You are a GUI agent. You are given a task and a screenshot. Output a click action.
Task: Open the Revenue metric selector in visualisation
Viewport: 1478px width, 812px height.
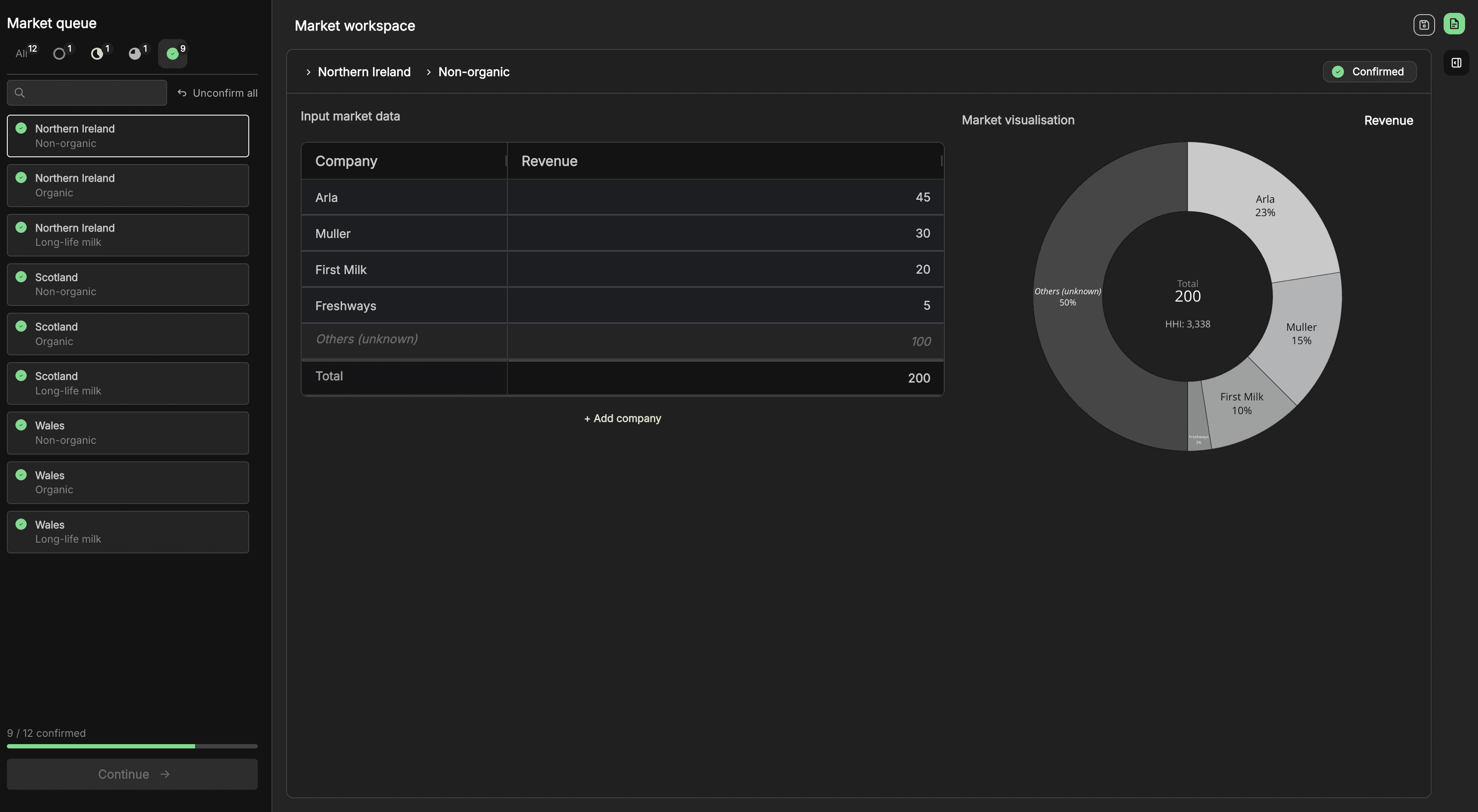(x=1388, y=120)
